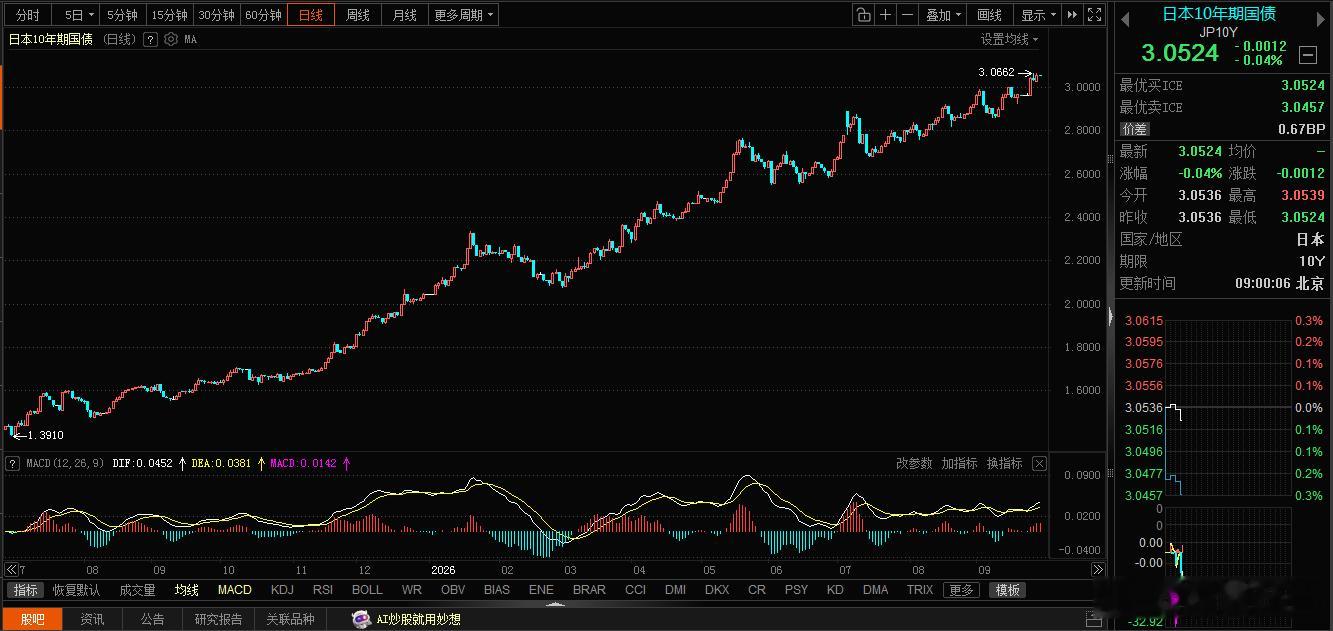Toggle the 模板 template button
The height and width of the screenshot is (631, 1333).
click(x=1007, y=590)
